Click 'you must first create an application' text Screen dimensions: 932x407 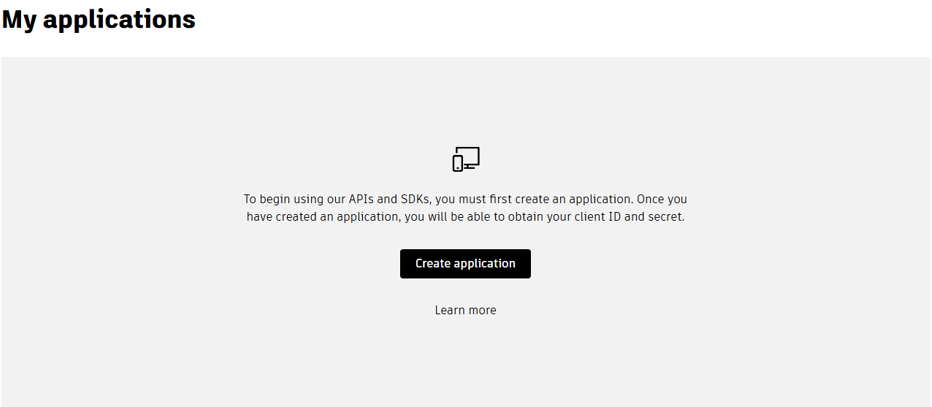pos(532,199)
